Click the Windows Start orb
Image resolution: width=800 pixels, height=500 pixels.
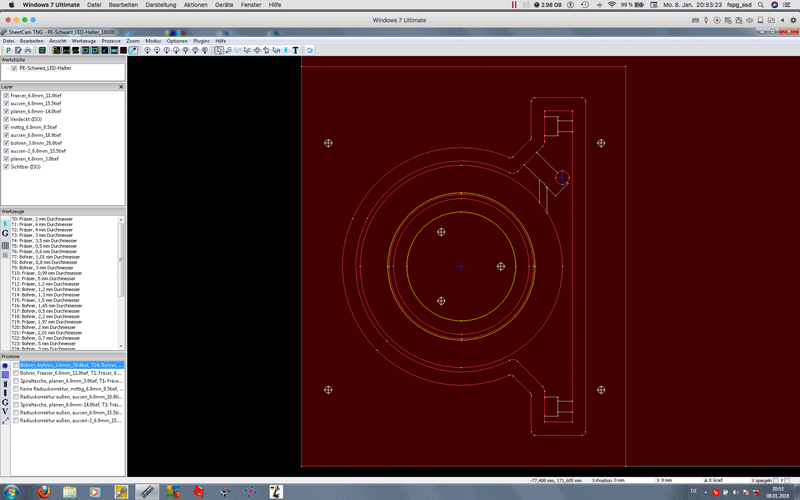[11, 492]
